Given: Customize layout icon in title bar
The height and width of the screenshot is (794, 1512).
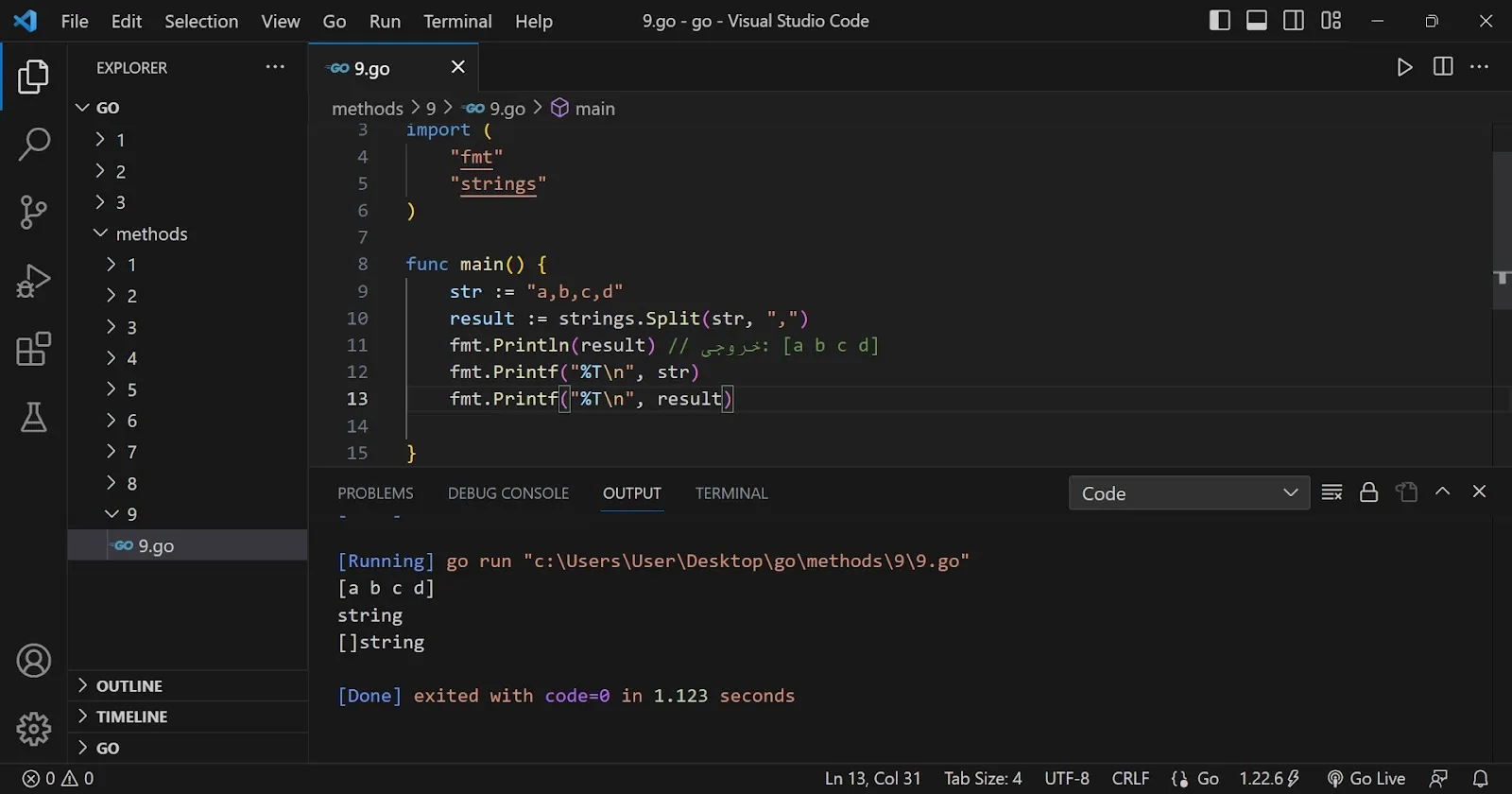Looking at the screenshot, I should point(1331,21).
